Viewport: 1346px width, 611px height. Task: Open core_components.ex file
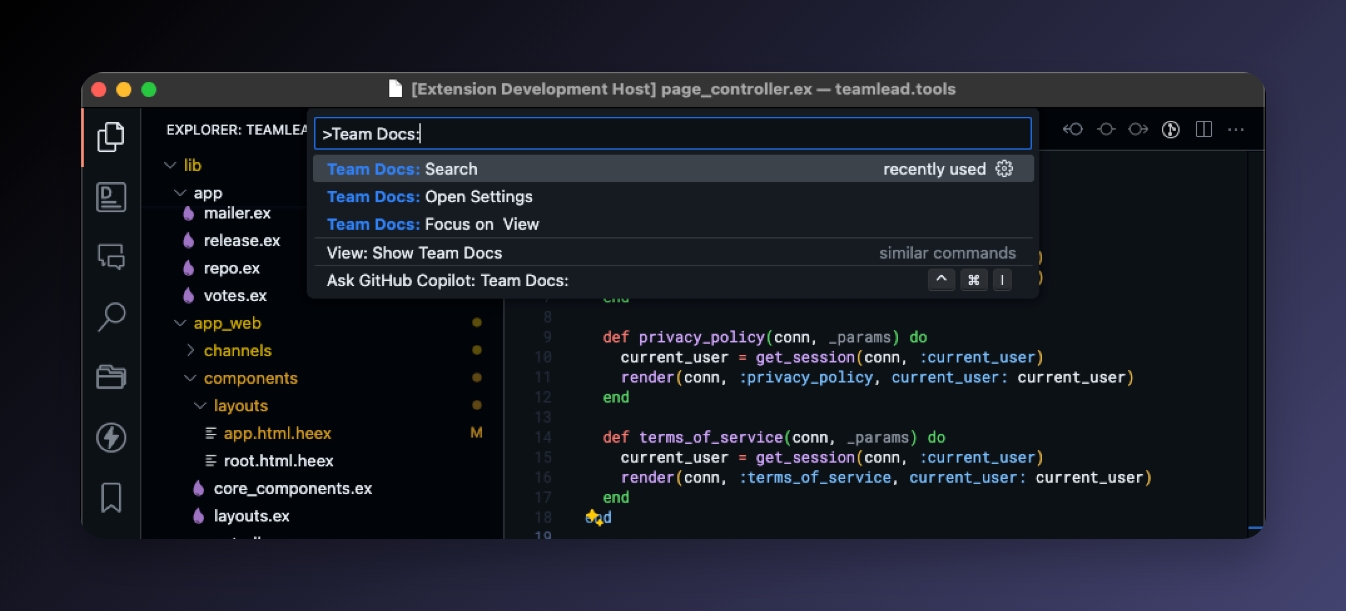click(293, 489)
